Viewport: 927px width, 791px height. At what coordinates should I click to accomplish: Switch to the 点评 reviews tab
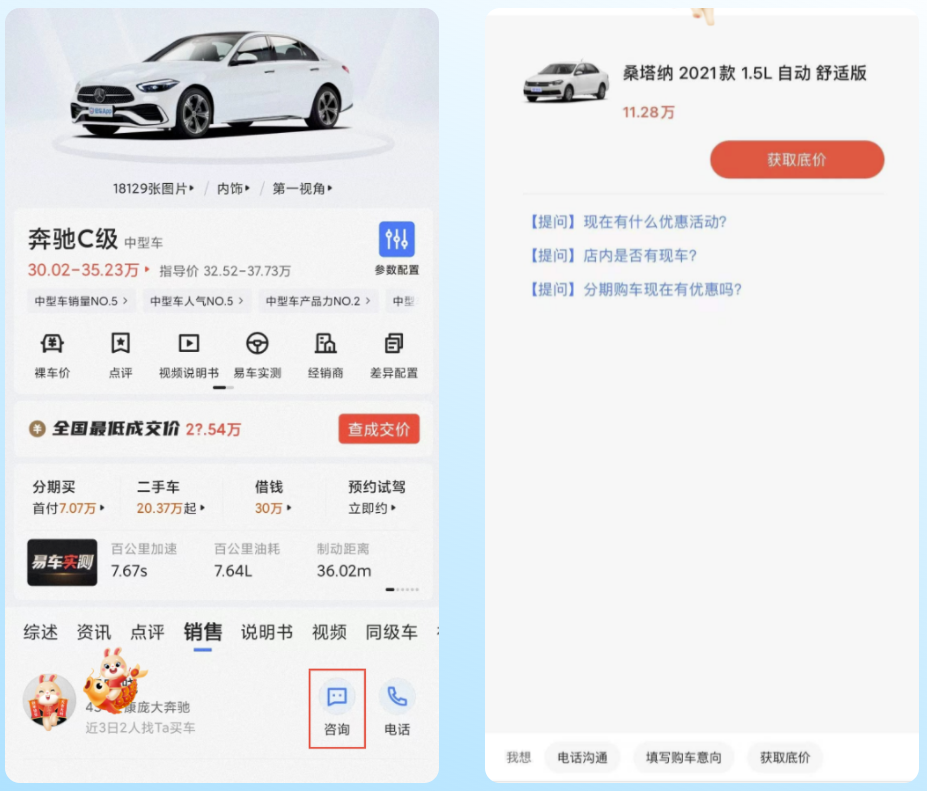click(x=147, y=632)
